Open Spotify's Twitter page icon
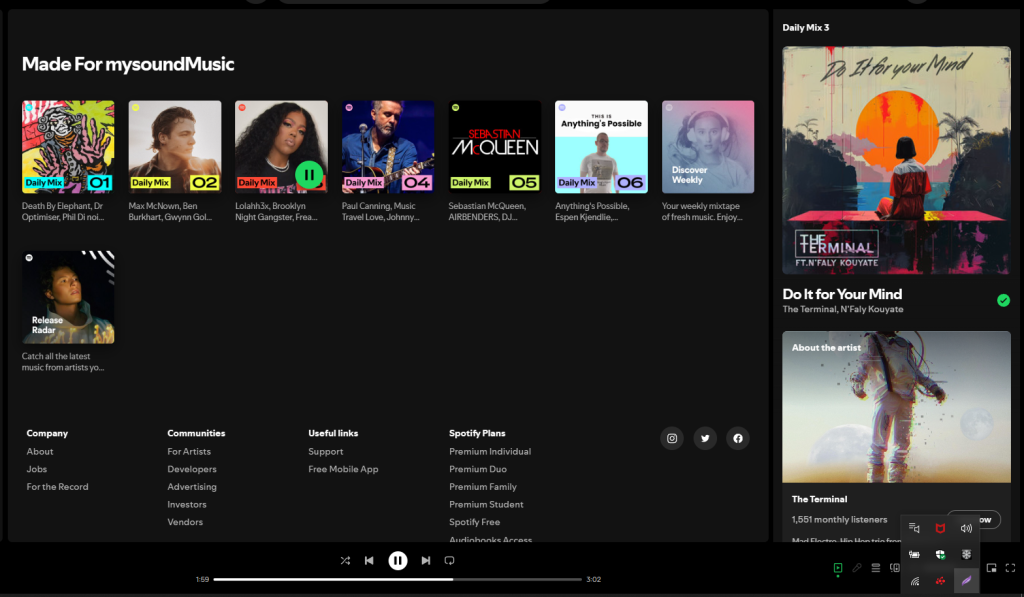 pos(705,438)
